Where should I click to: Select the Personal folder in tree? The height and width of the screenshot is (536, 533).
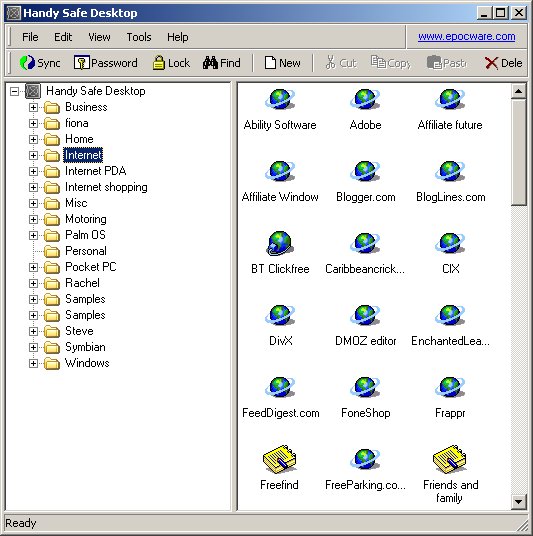click(x=86, y=251)
